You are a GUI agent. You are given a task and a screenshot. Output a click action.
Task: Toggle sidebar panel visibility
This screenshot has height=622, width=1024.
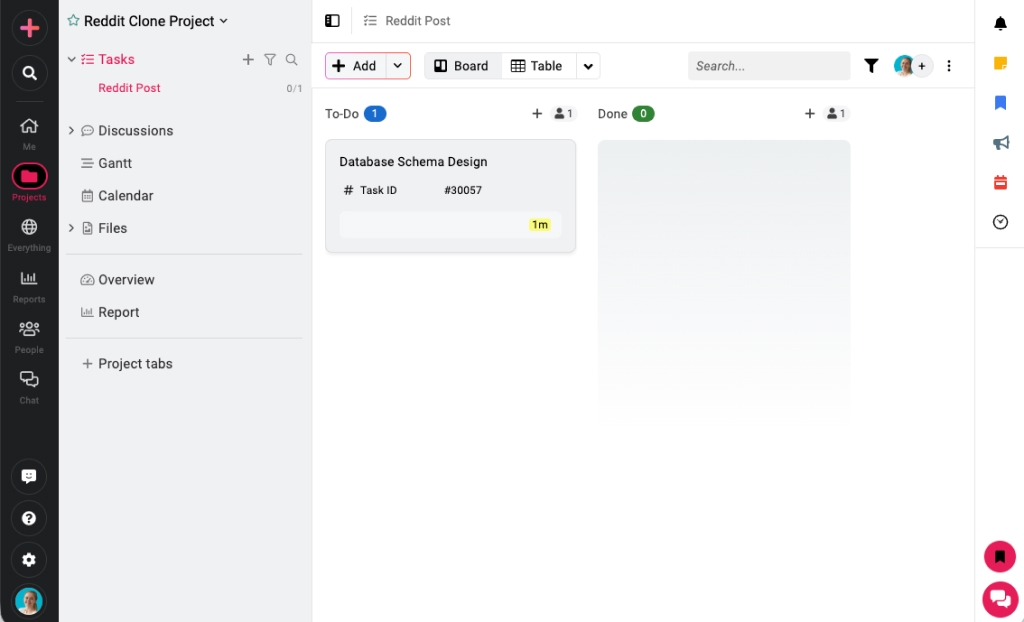(332, 21)
